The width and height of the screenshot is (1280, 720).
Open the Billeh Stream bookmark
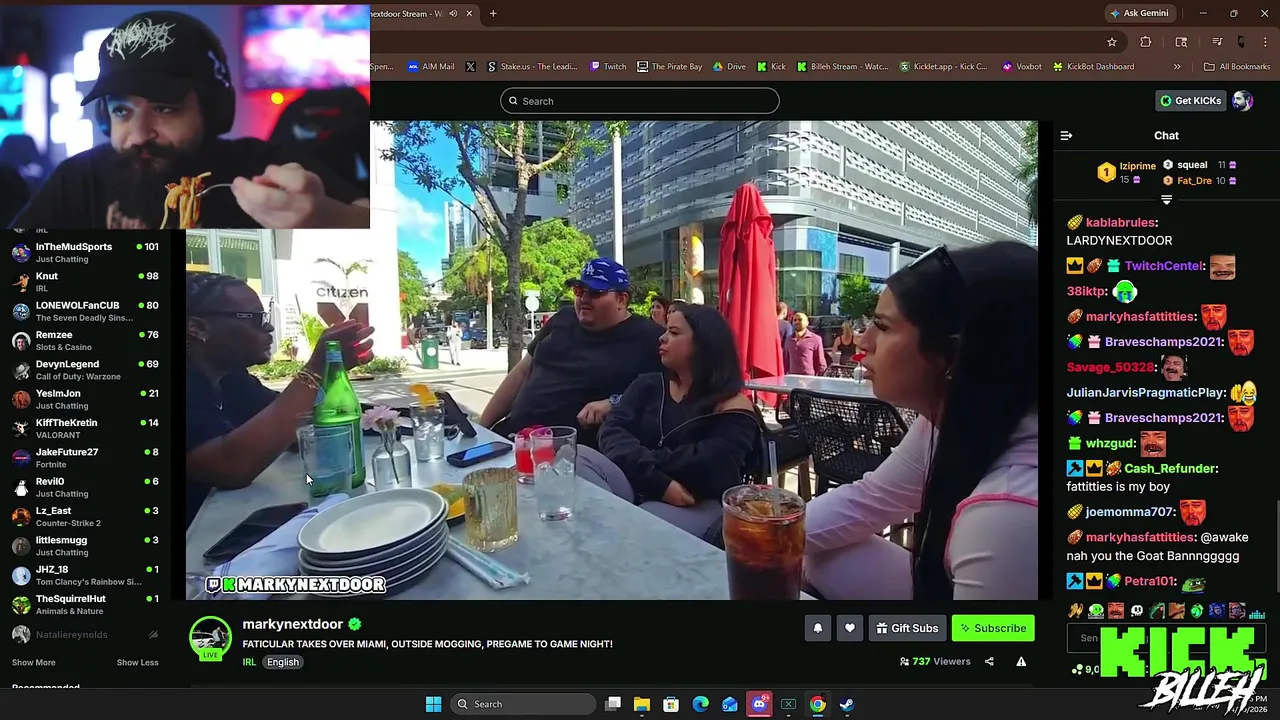coord(842,67)
